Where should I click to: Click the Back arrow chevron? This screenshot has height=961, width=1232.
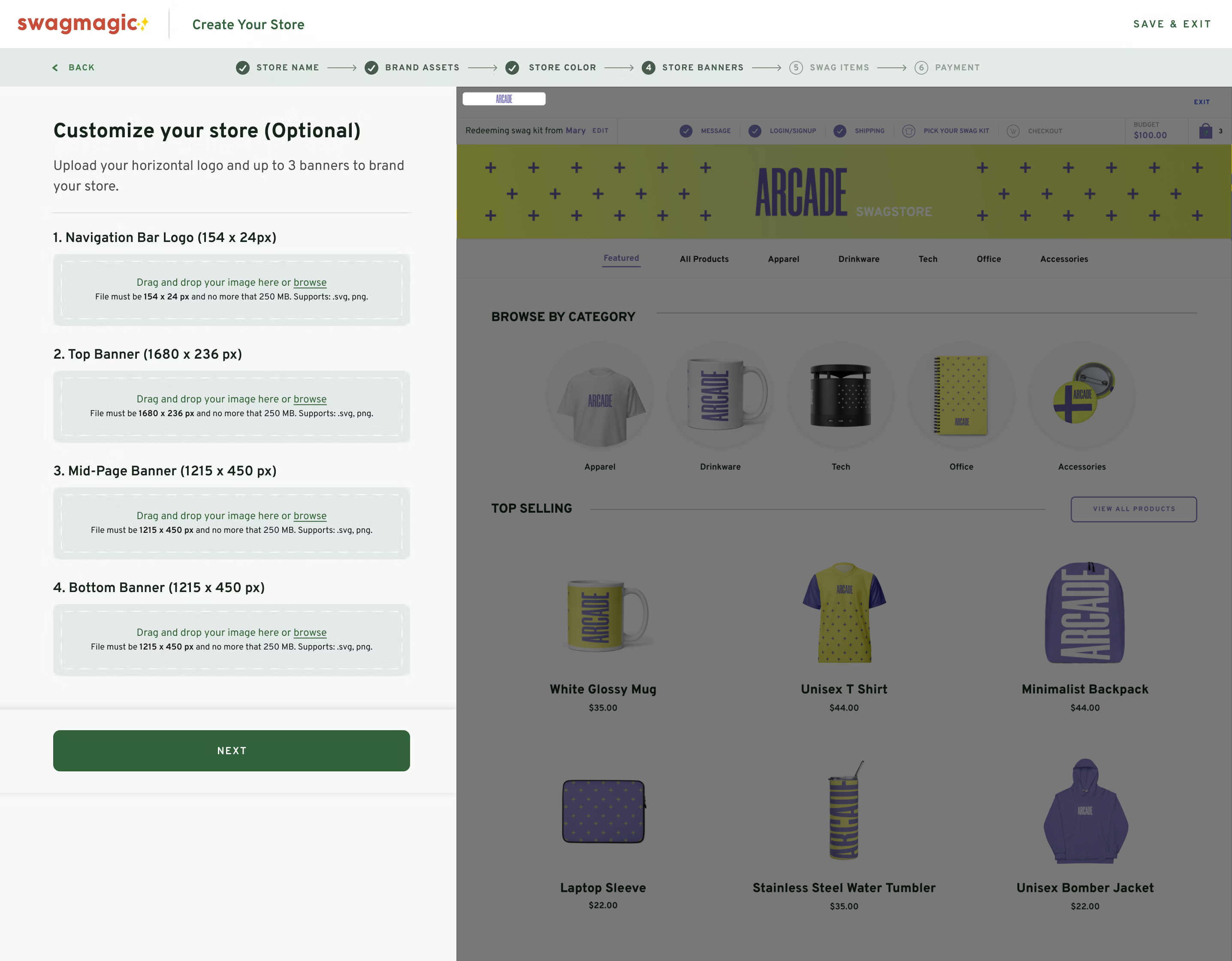click(x=55, y=68)
